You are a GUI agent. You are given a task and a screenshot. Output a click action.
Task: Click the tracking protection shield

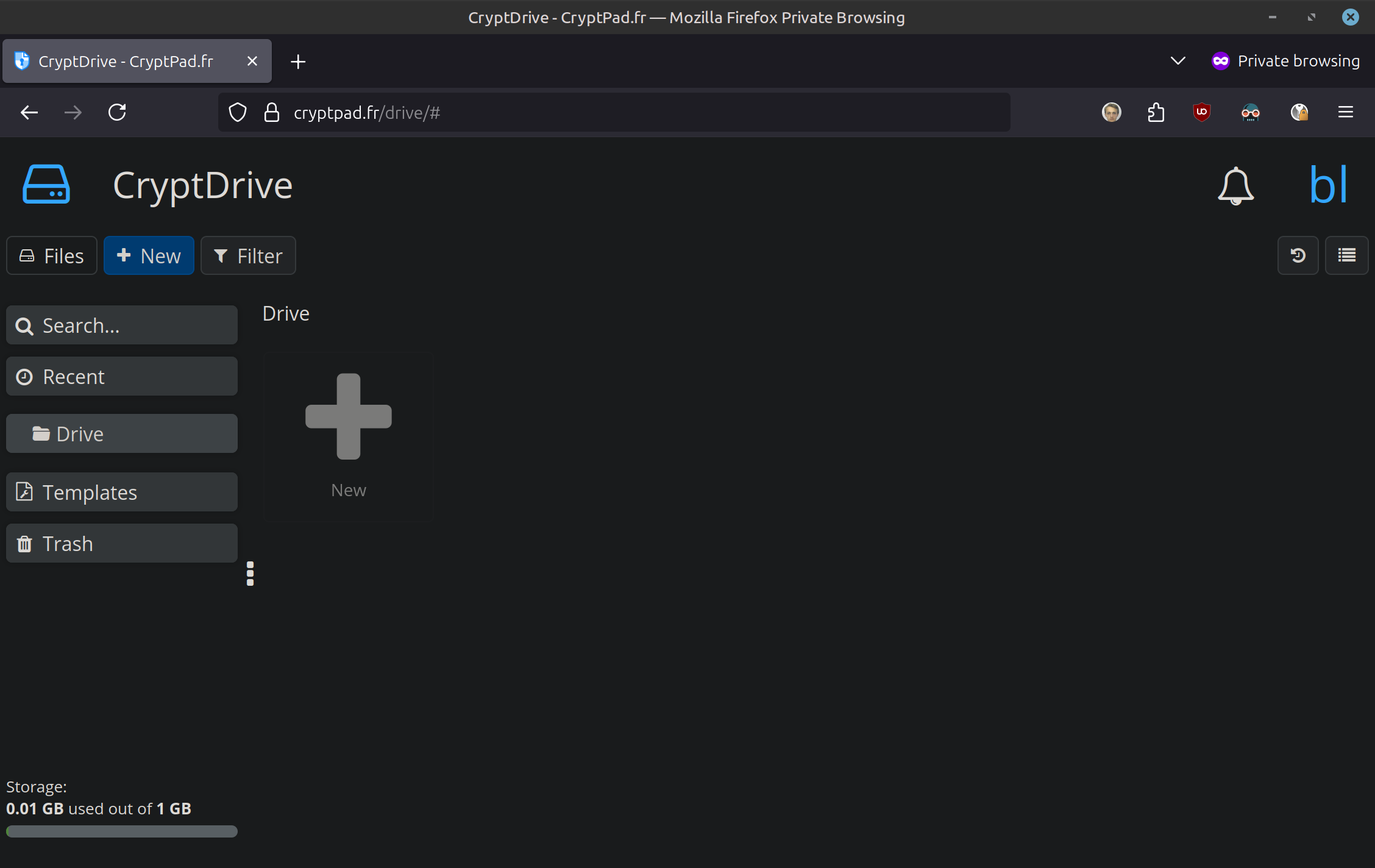(238, 112)
